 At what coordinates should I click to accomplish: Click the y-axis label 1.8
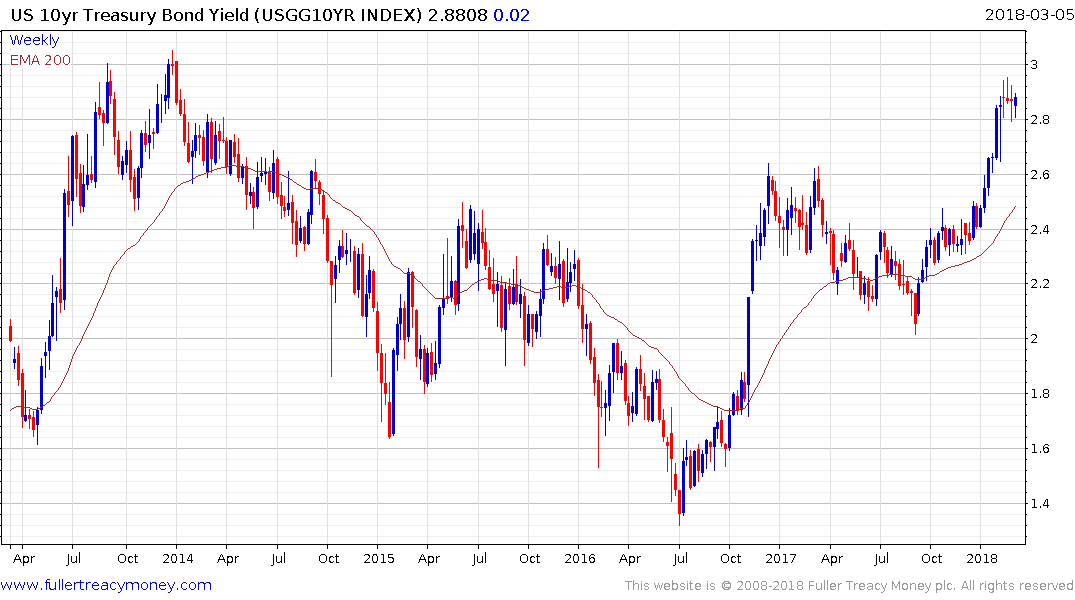point(1039,394)
